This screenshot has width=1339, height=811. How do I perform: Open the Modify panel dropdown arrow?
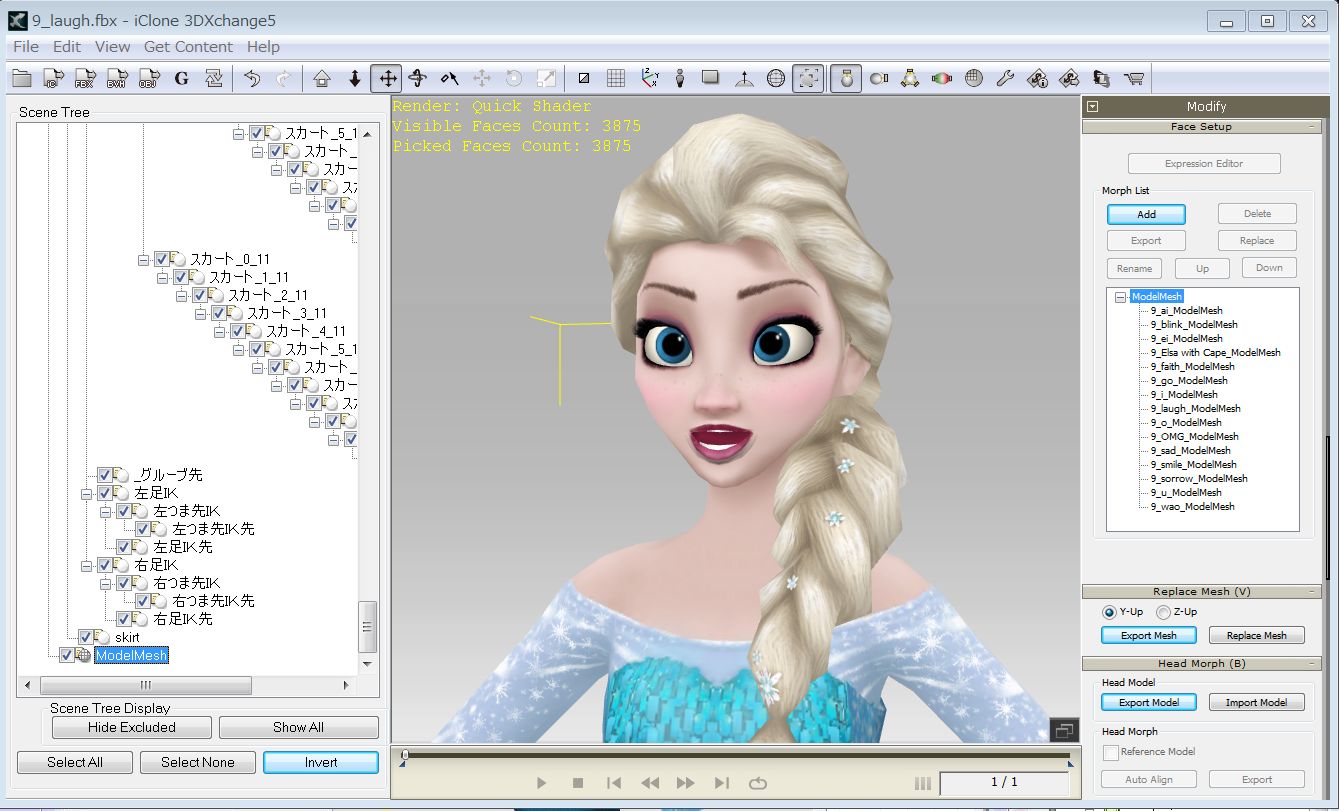[1093, 107]
